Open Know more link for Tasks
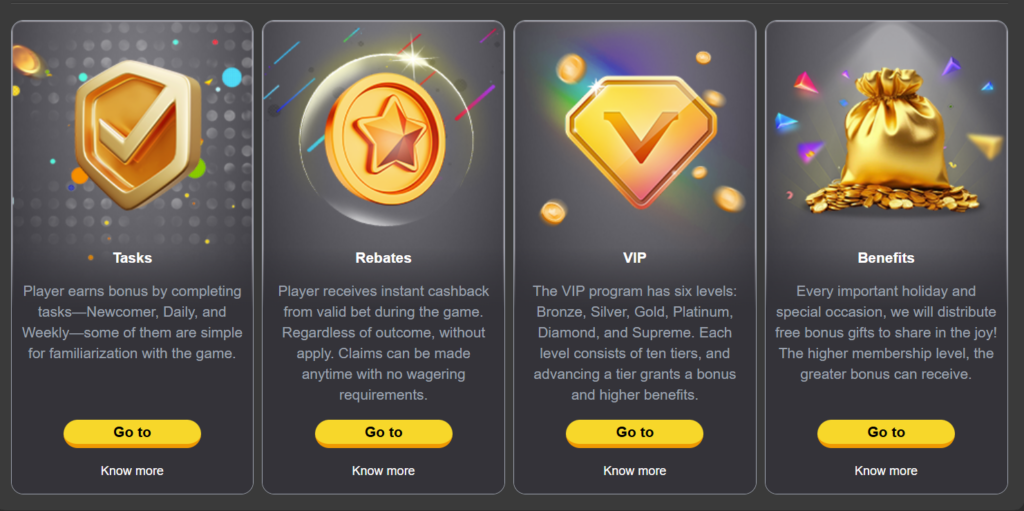 click(133, 470)
